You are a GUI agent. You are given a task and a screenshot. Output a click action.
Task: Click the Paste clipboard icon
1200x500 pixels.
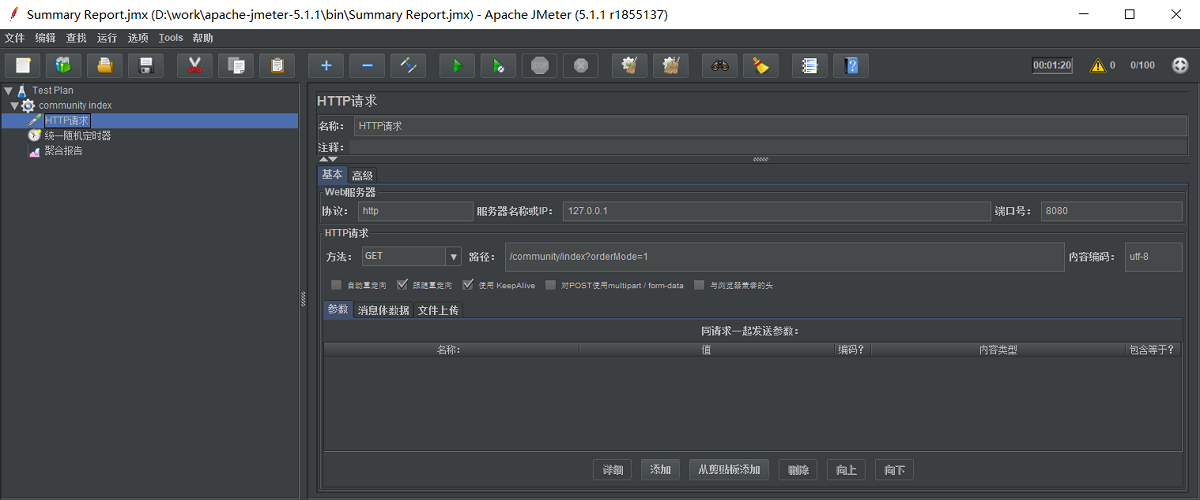click(277, 65)
